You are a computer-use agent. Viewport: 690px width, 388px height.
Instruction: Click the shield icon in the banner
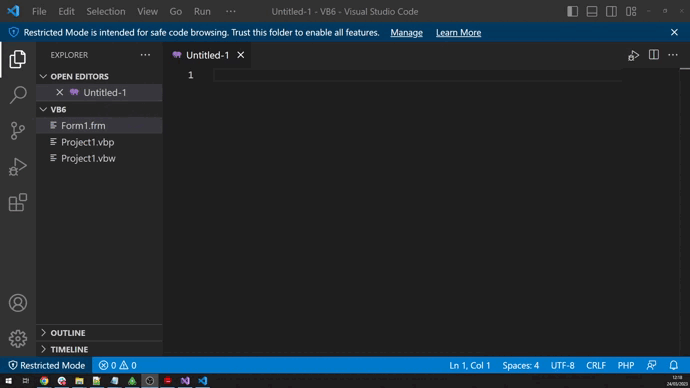[x=14, y=32]
